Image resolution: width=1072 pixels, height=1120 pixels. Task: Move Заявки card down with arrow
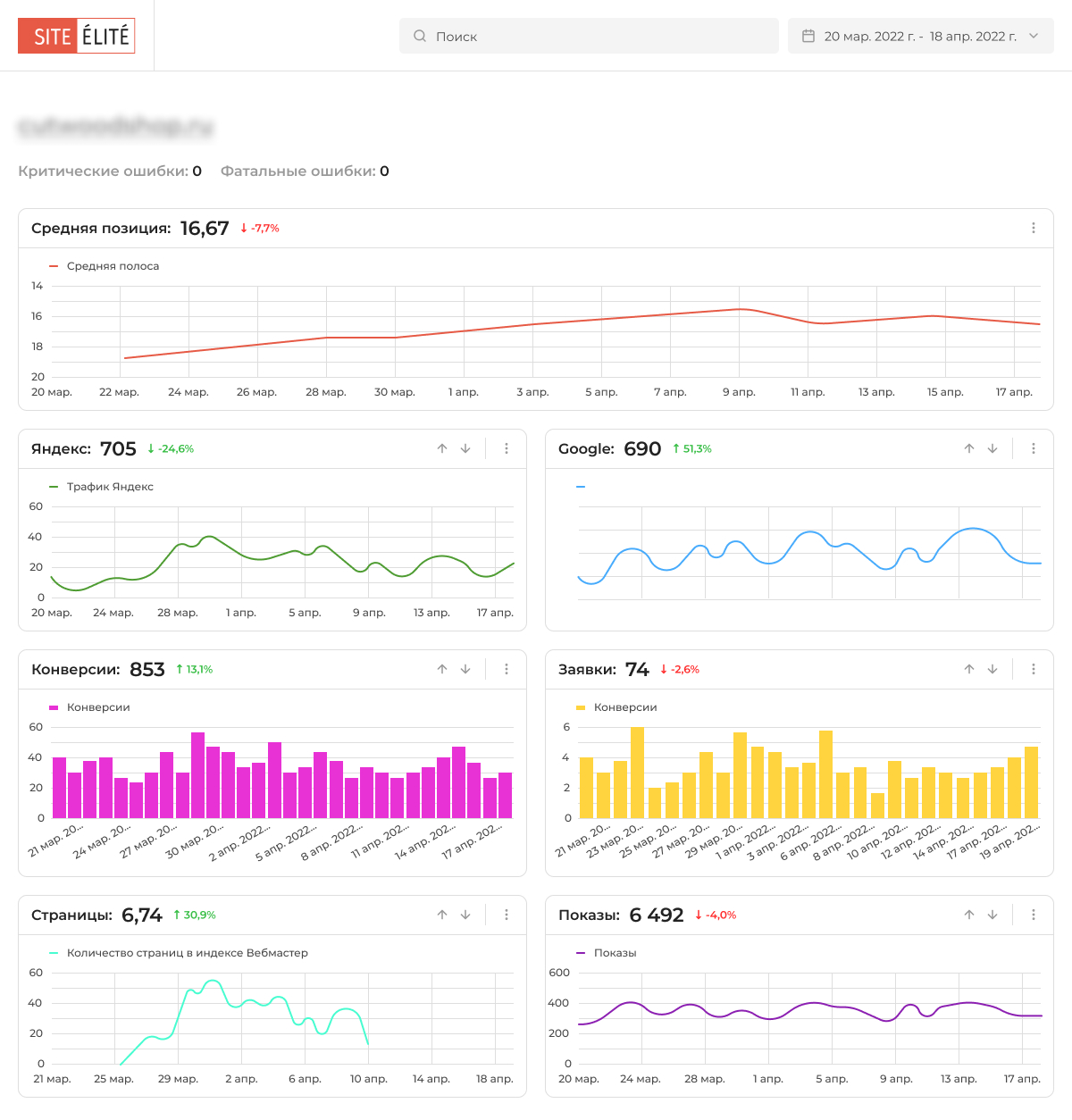(992, 669)
